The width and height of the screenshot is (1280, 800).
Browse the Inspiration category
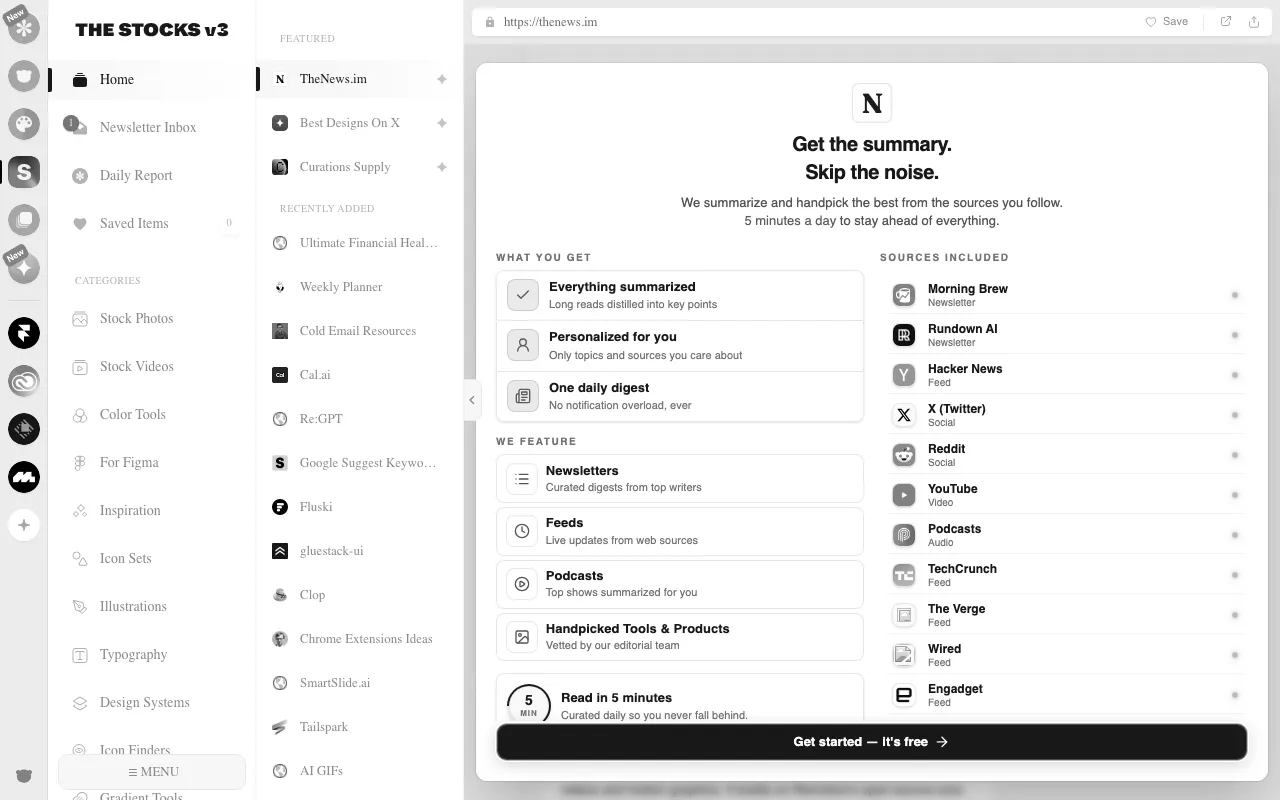click(152, 510)
